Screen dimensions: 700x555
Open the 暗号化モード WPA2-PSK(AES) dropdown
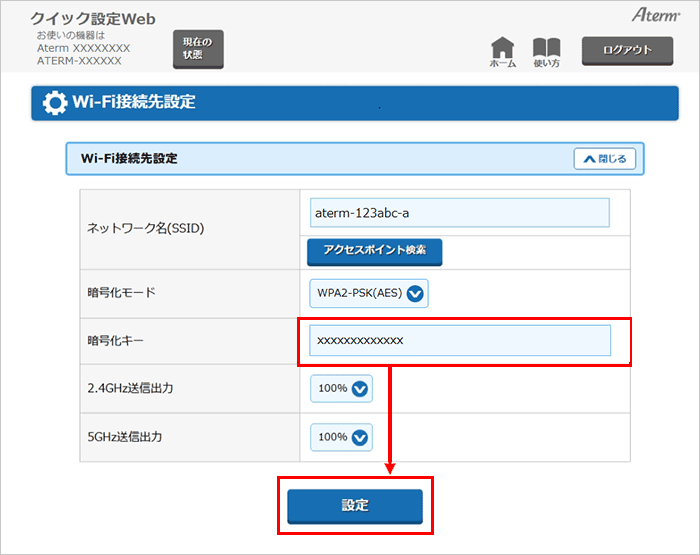369,294
